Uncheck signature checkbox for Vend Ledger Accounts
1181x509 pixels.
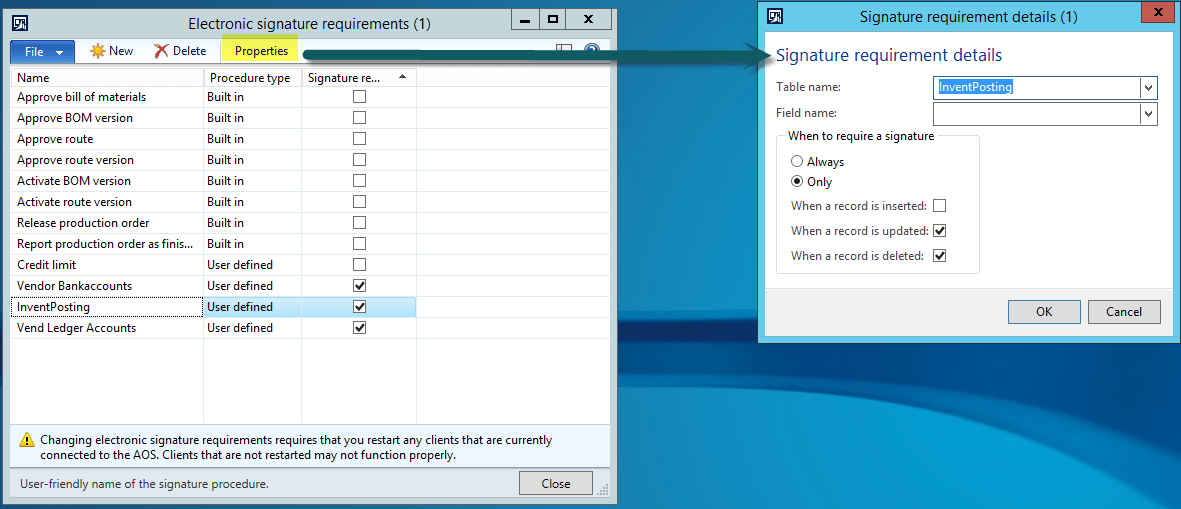[x=359, y=328]
